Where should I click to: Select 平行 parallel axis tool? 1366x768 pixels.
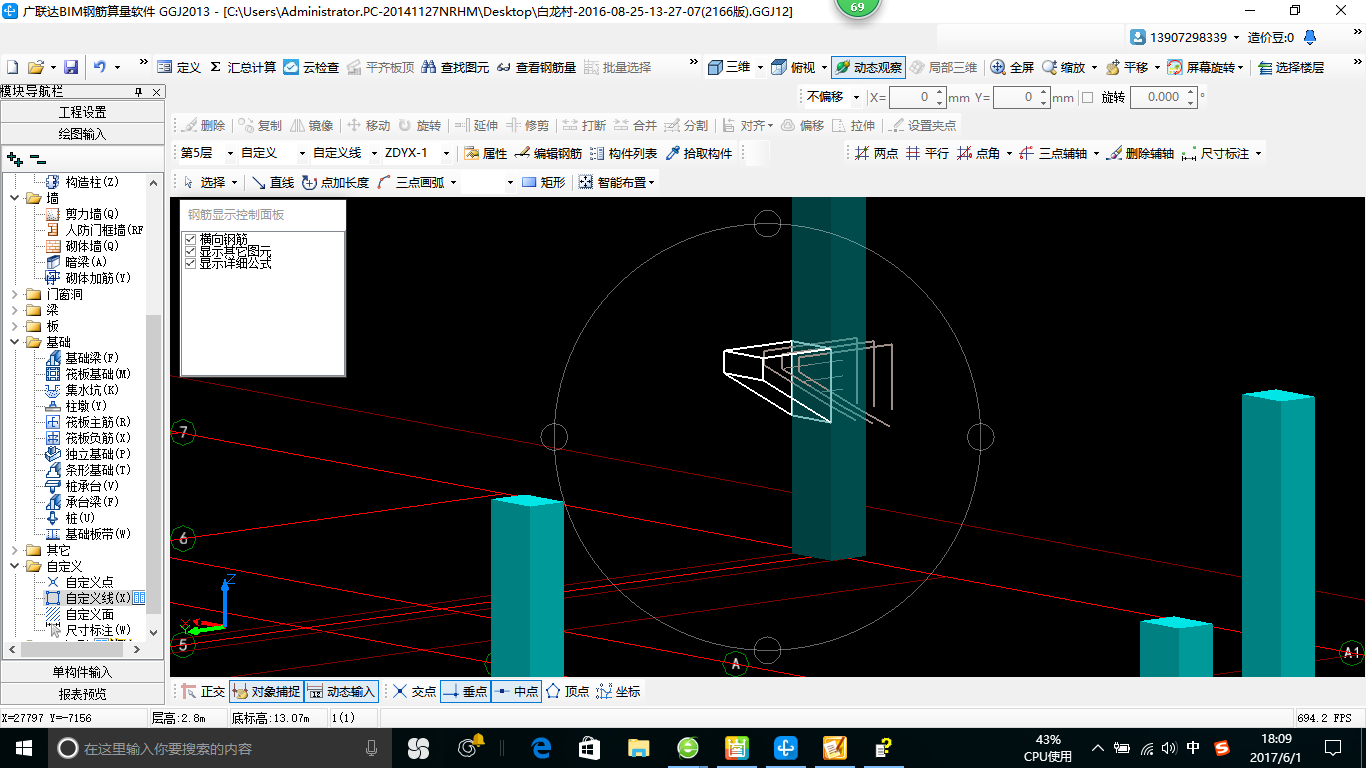pos(927,153)
